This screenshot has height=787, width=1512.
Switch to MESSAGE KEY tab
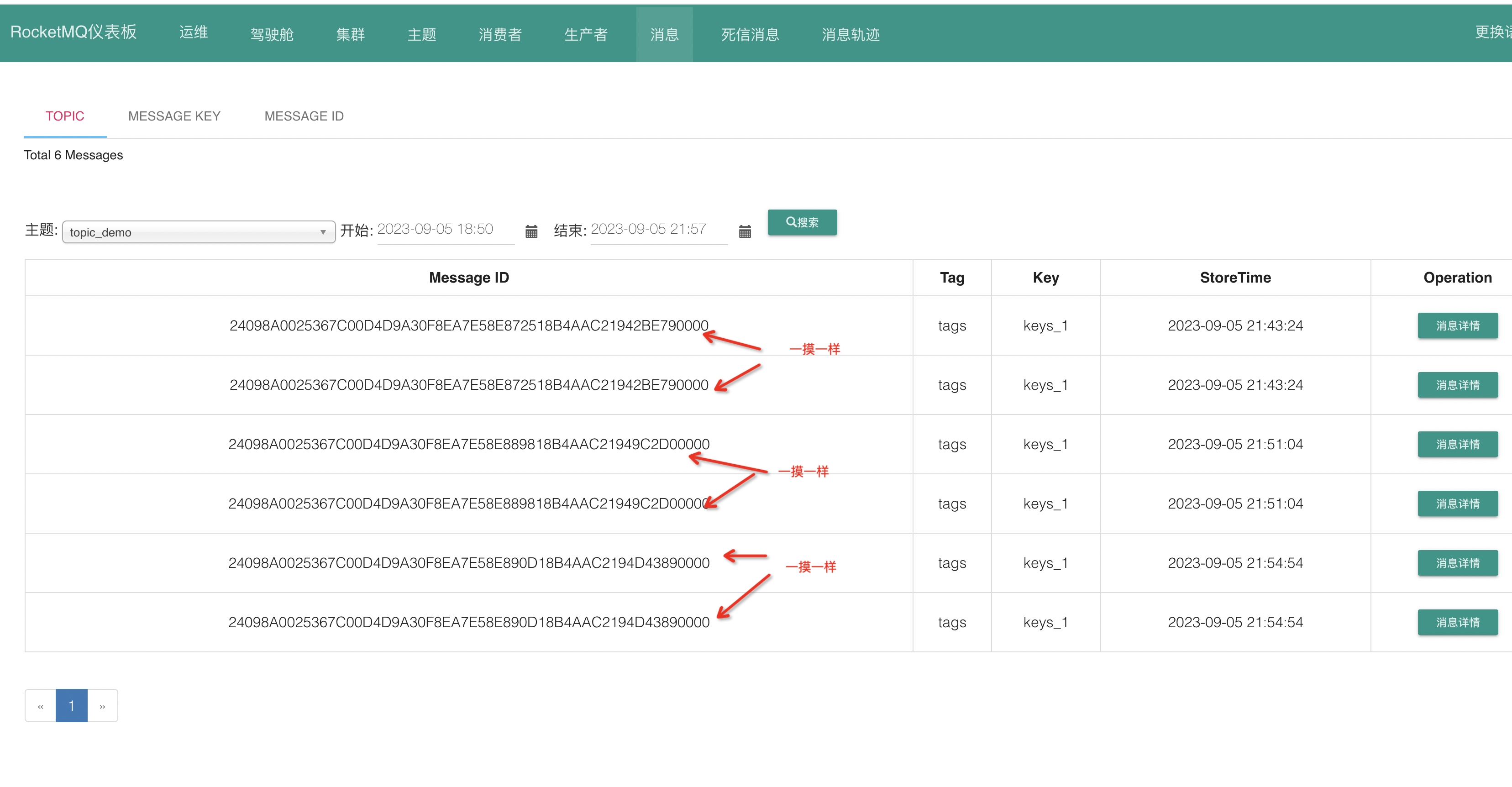(174, 116)
